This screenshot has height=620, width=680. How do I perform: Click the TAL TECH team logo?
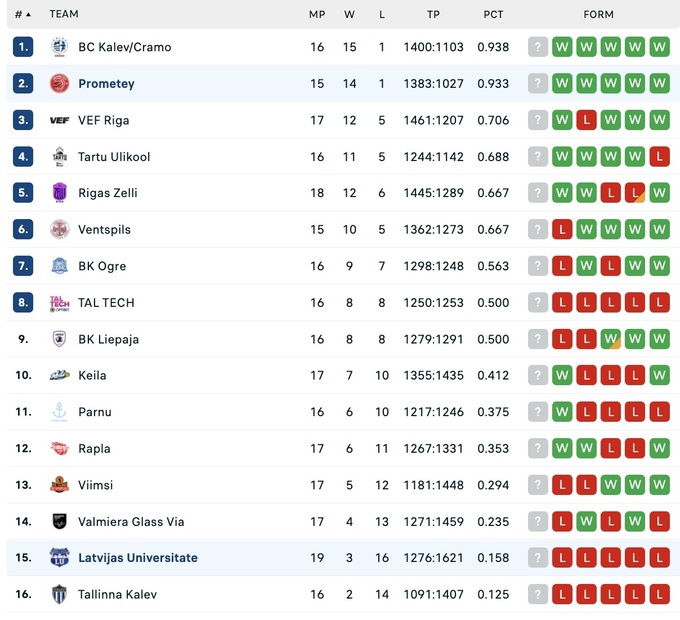coord(59,303)
